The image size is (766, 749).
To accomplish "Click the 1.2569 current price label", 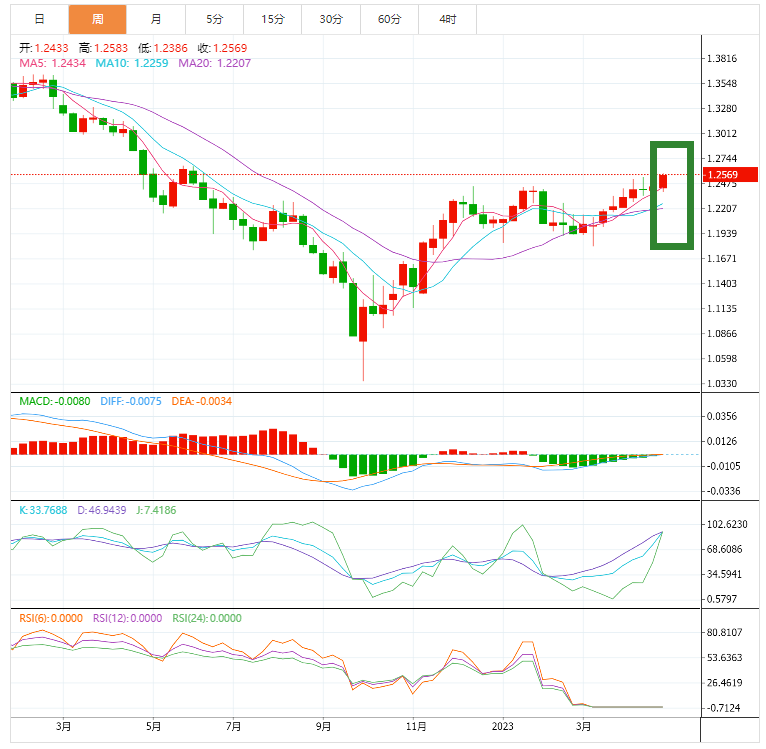I will [x=730, y=175].
